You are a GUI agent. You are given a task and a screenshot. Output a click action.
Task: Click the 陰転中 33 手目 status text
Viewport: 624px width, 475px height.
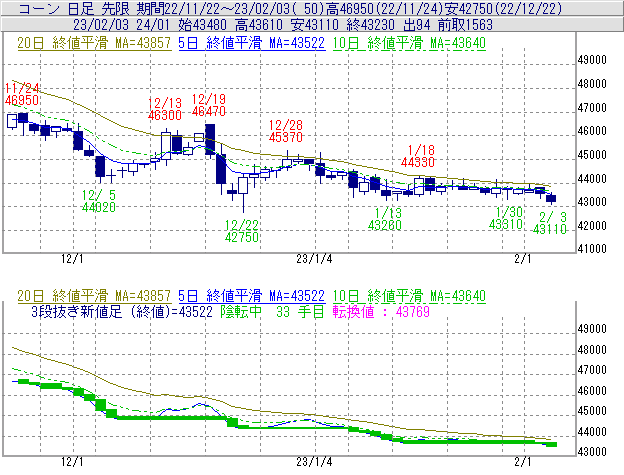coord(273,311)
